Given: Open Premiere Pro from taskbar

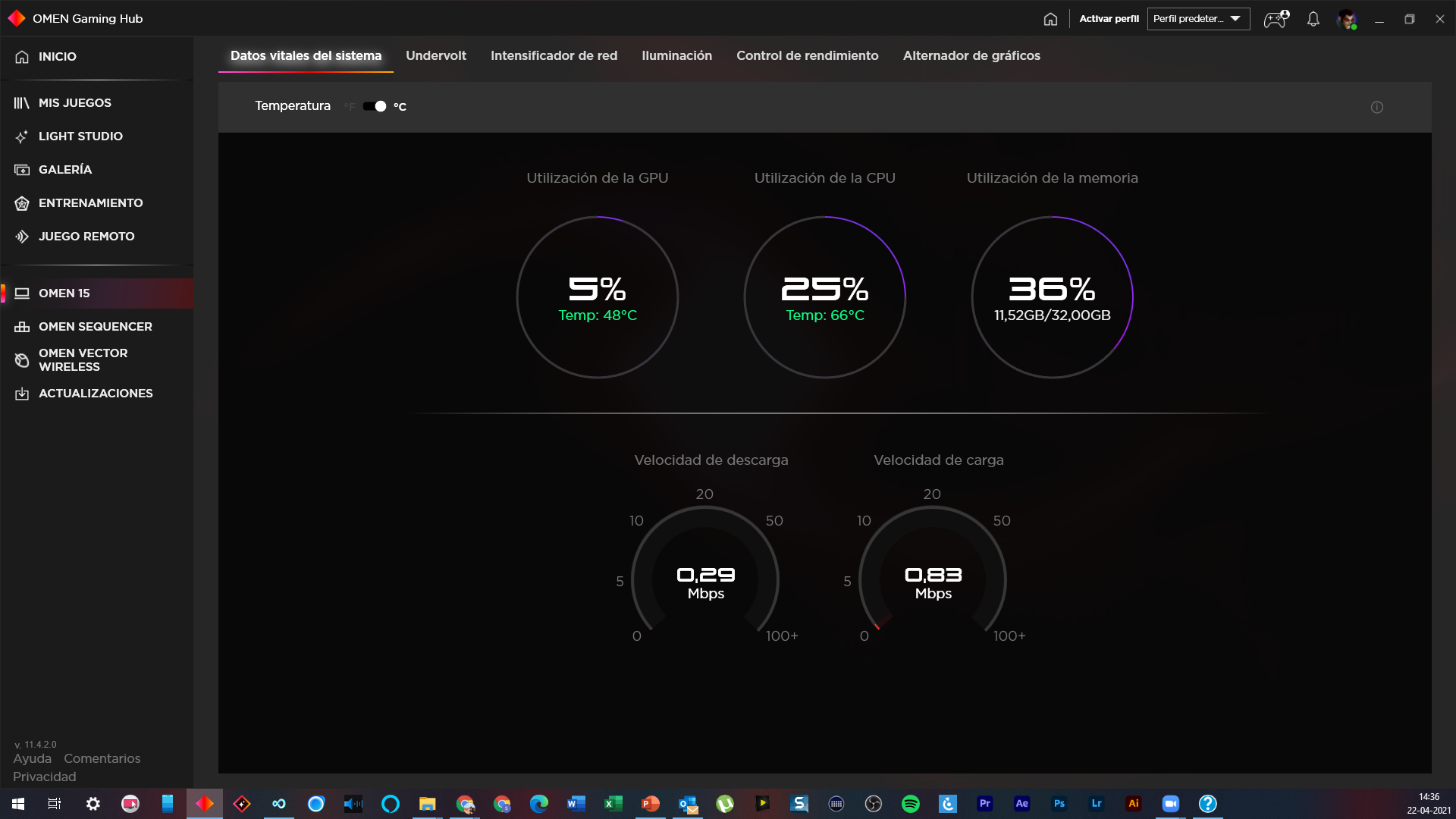Looking at the screenshot, I should tap(984, 804).
